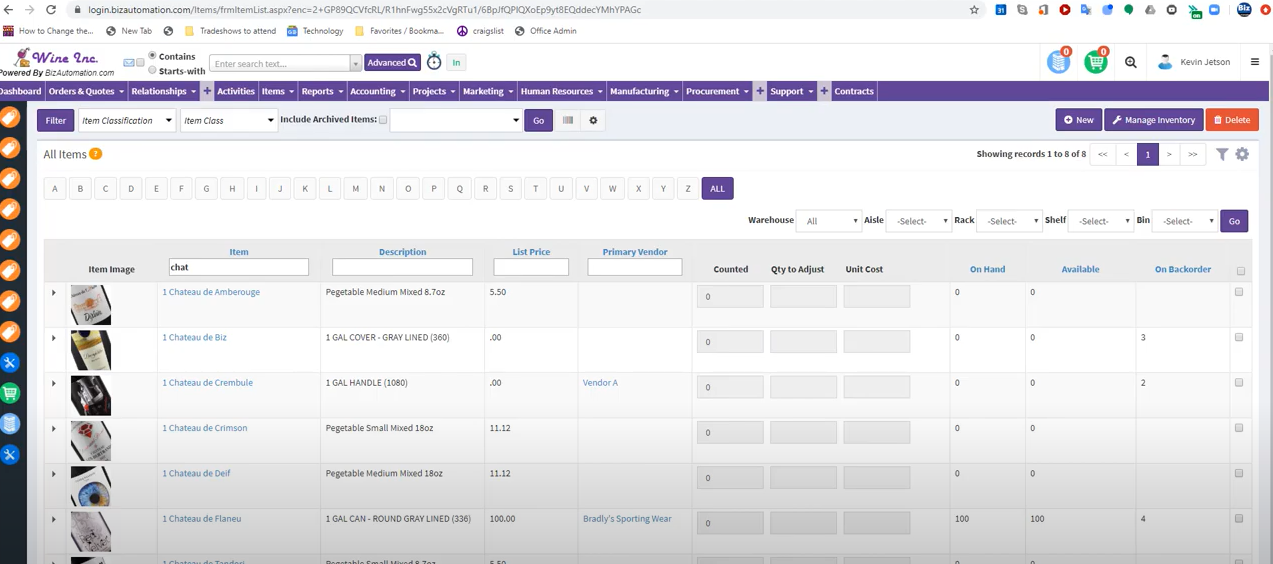1273x564 pixels.
Task: Open the Zoom extension icon
Action: (1215, 10)
